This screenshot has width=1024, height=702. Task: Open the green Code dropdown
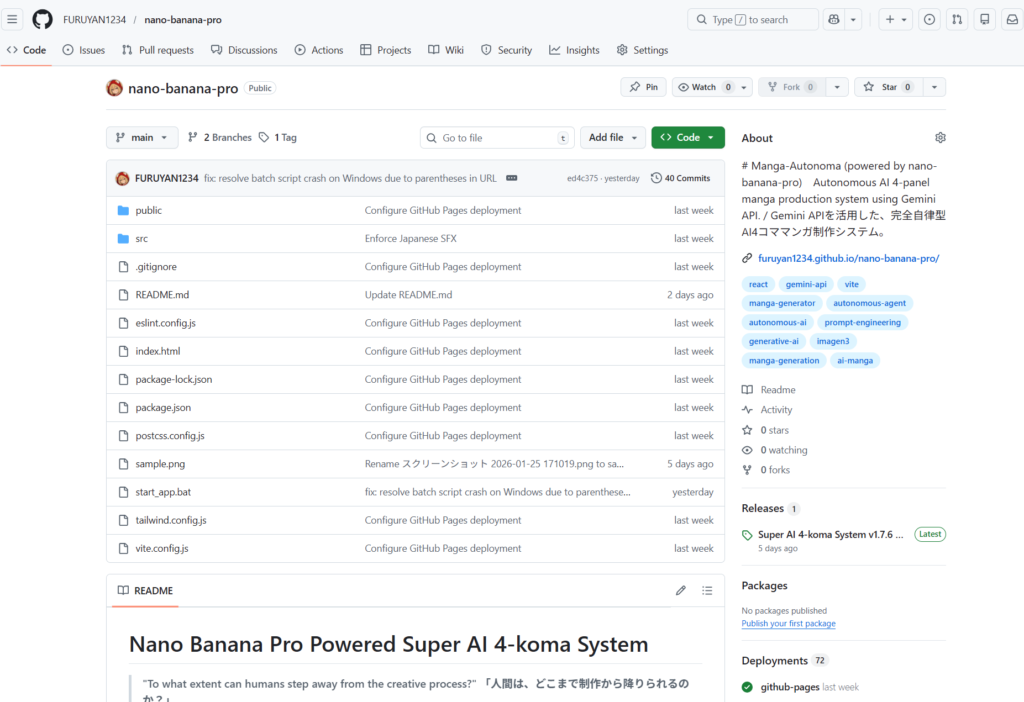[x=687, y=137]
